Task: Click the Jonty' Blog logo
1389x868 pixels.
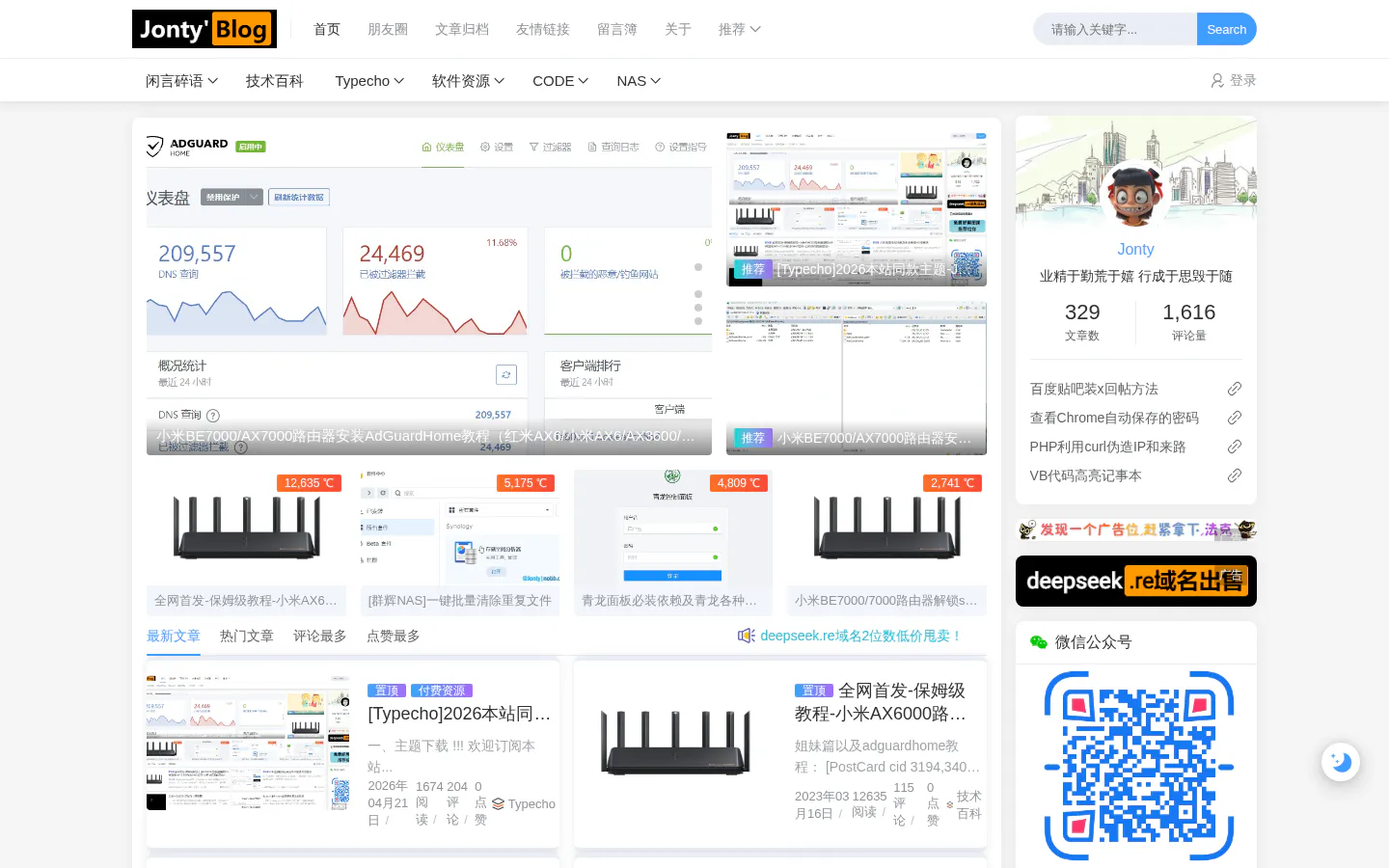Action: (x=204, y=29)
